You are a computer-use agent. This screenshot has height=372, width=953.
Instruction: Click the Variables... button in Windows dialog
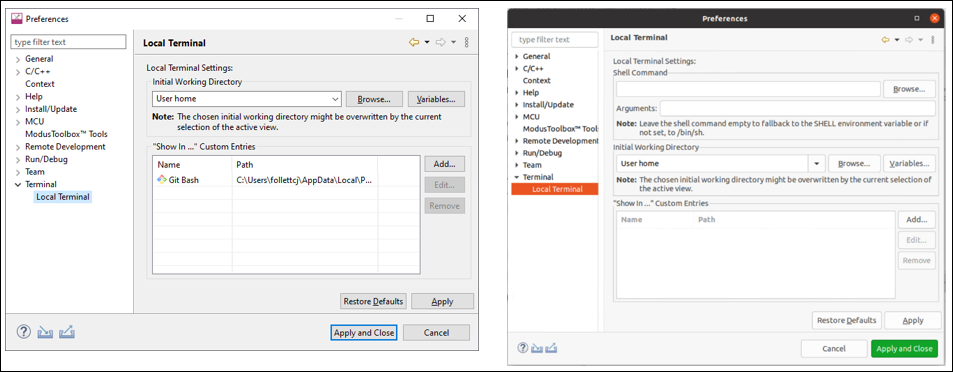click(436, 98)
